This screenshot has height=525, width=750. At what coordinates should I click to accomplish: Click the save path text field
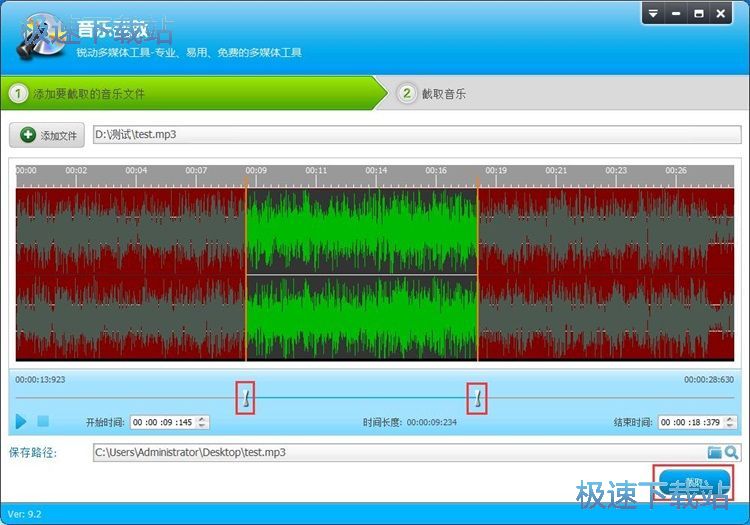pyautogui.click(x=398, y=453)
